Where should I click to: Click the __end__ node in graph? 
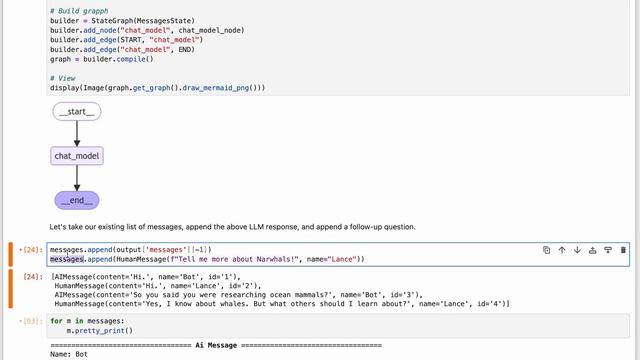coord(77,200)
